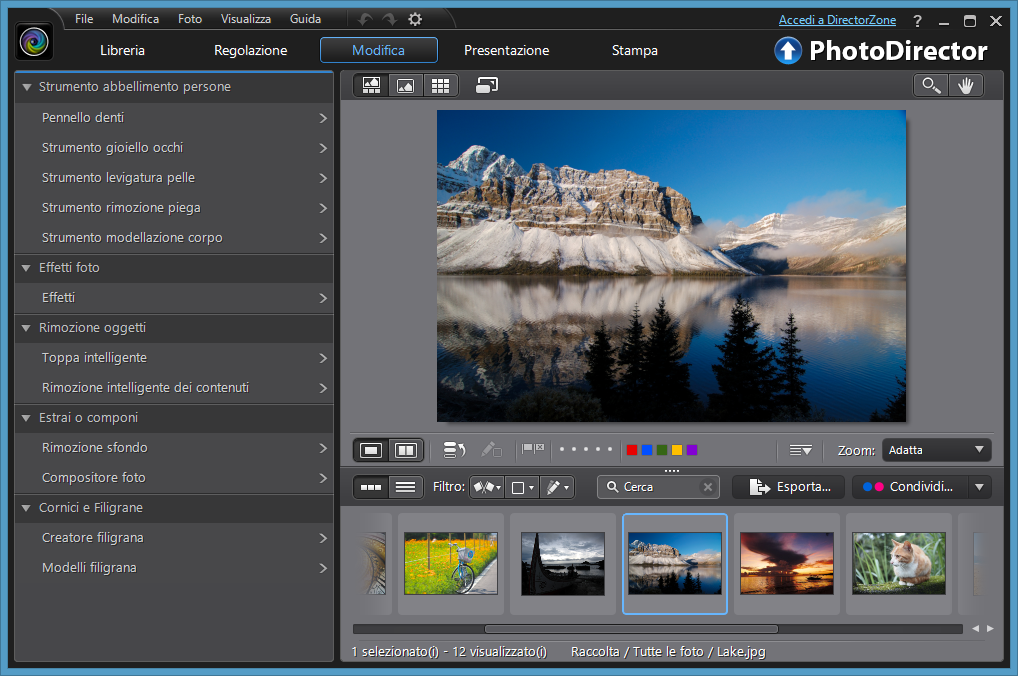Select the cat photo thumbnail
Image resolution: width=1018 pixels, height=676 pixels.
898,563
